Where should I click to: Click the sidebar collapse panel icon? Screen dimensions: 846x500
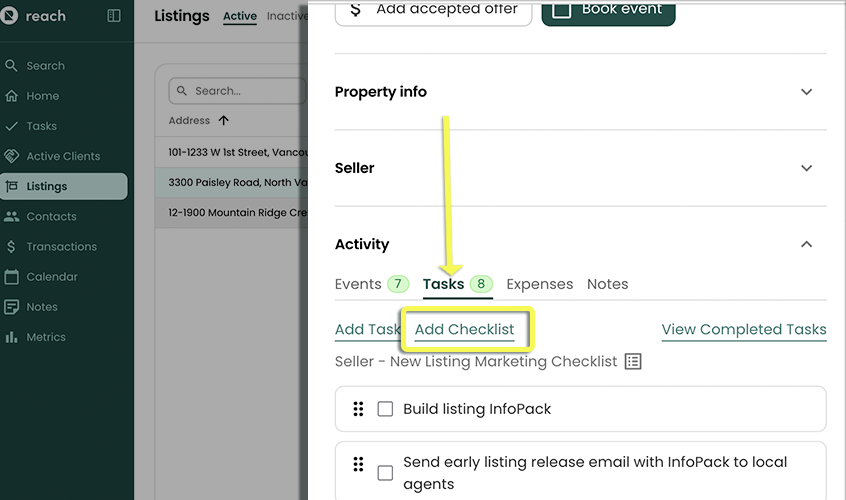click(114, 16)
